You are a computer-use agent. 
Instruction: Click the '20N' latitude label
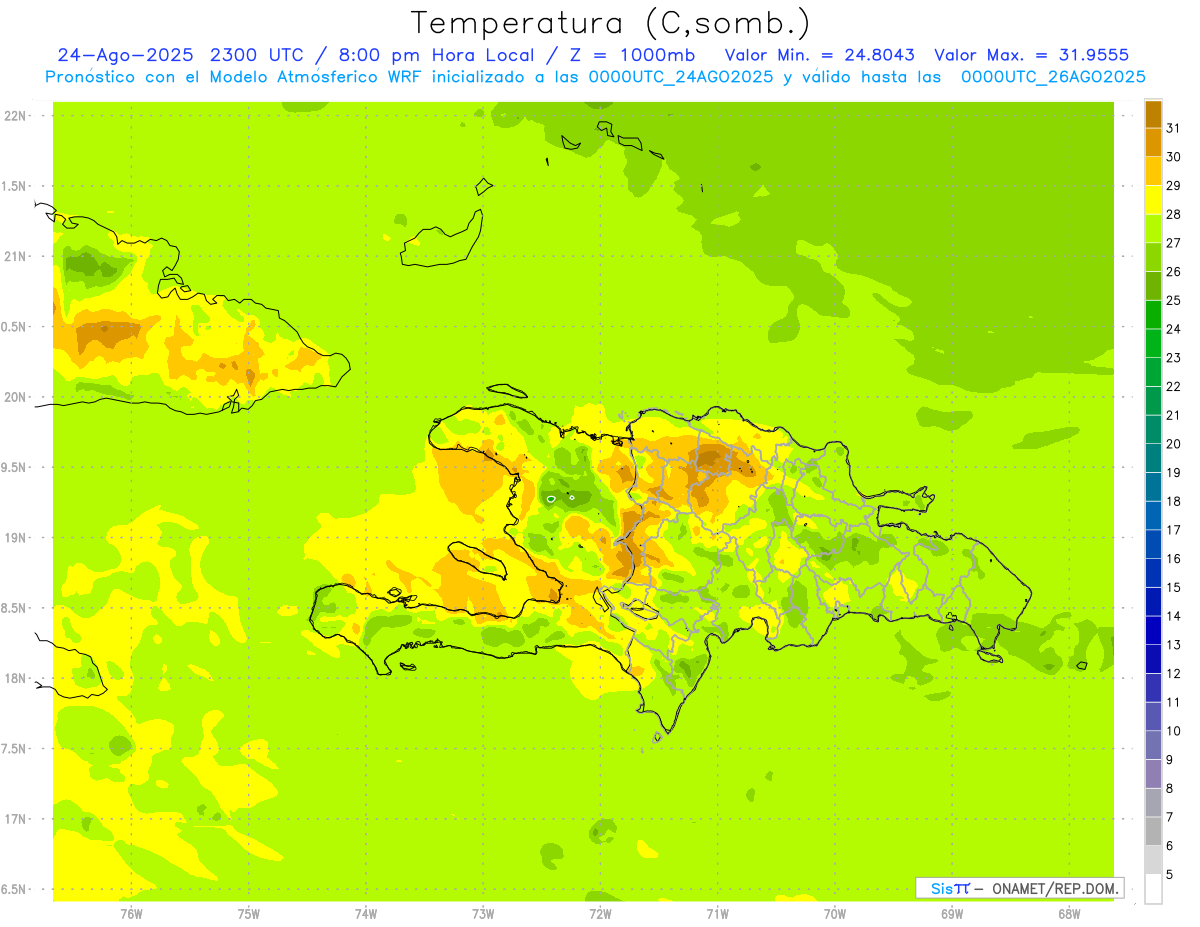(16, 397)
